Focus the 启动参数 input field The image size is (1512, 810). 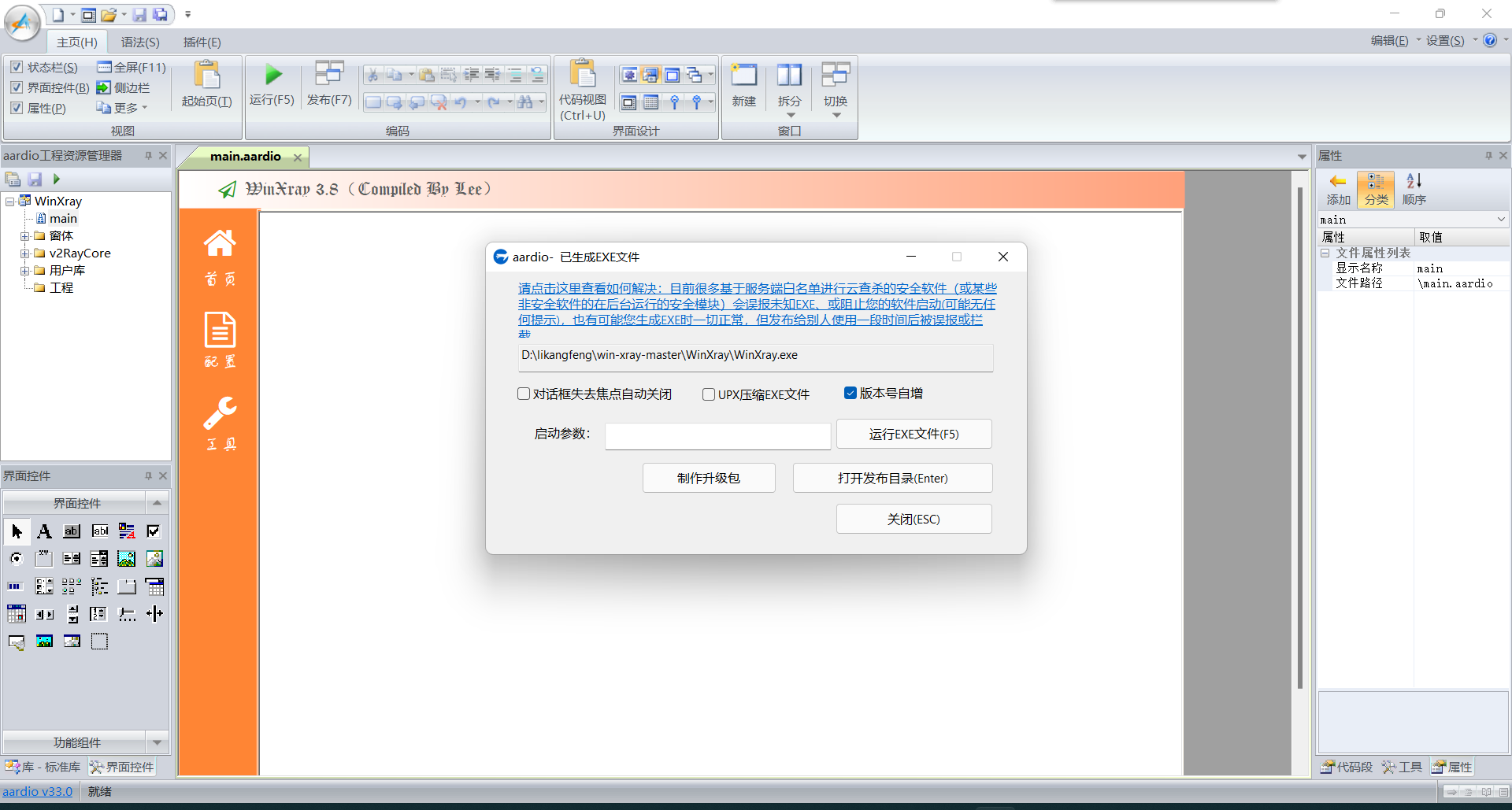point(717,435)
